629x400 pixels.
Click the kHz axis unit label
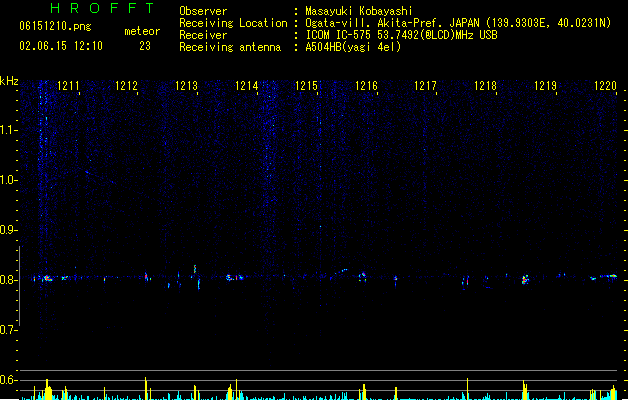(x=9, y=81)
